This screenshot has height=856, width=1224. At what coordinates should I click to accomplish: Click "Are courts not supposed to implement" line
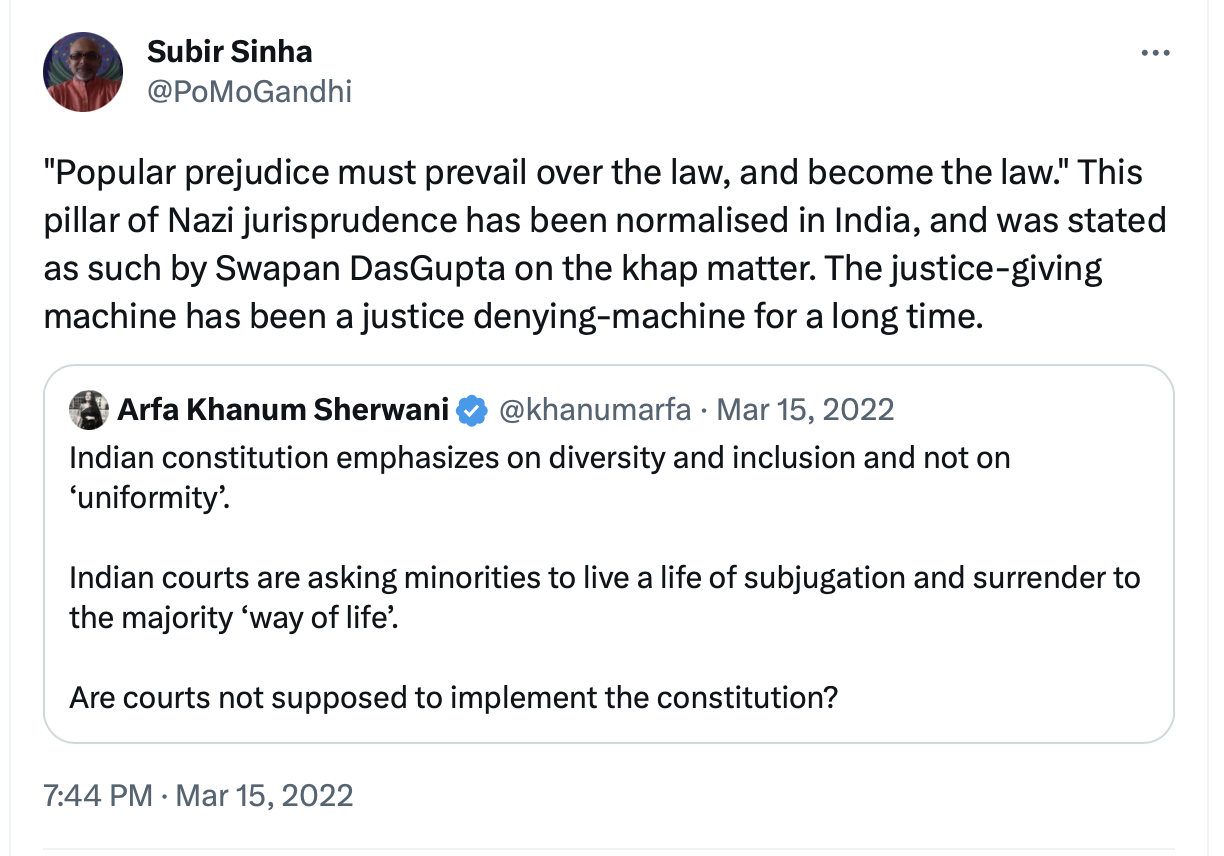(452, 696)
